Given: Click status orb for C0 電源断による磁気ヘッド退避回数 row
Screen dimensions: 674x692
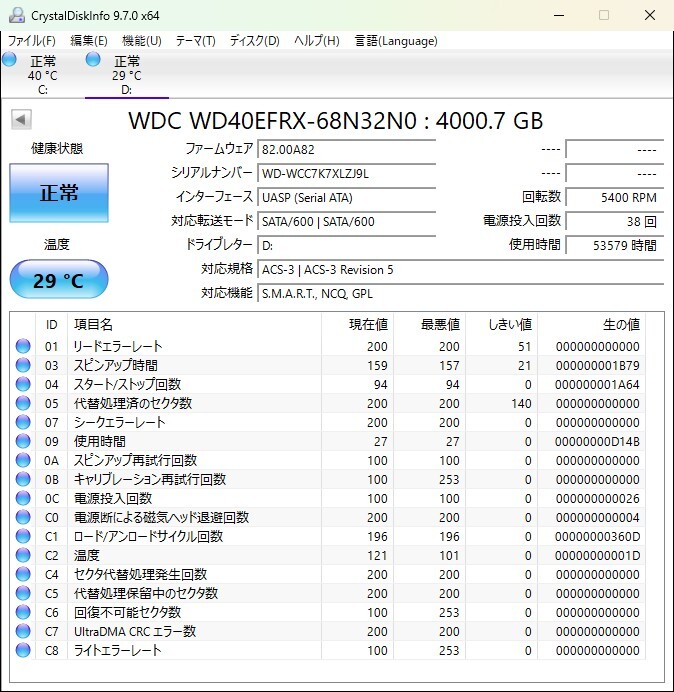Looking at the screenshot, I should pyautogui.click(x=23, y=517).
